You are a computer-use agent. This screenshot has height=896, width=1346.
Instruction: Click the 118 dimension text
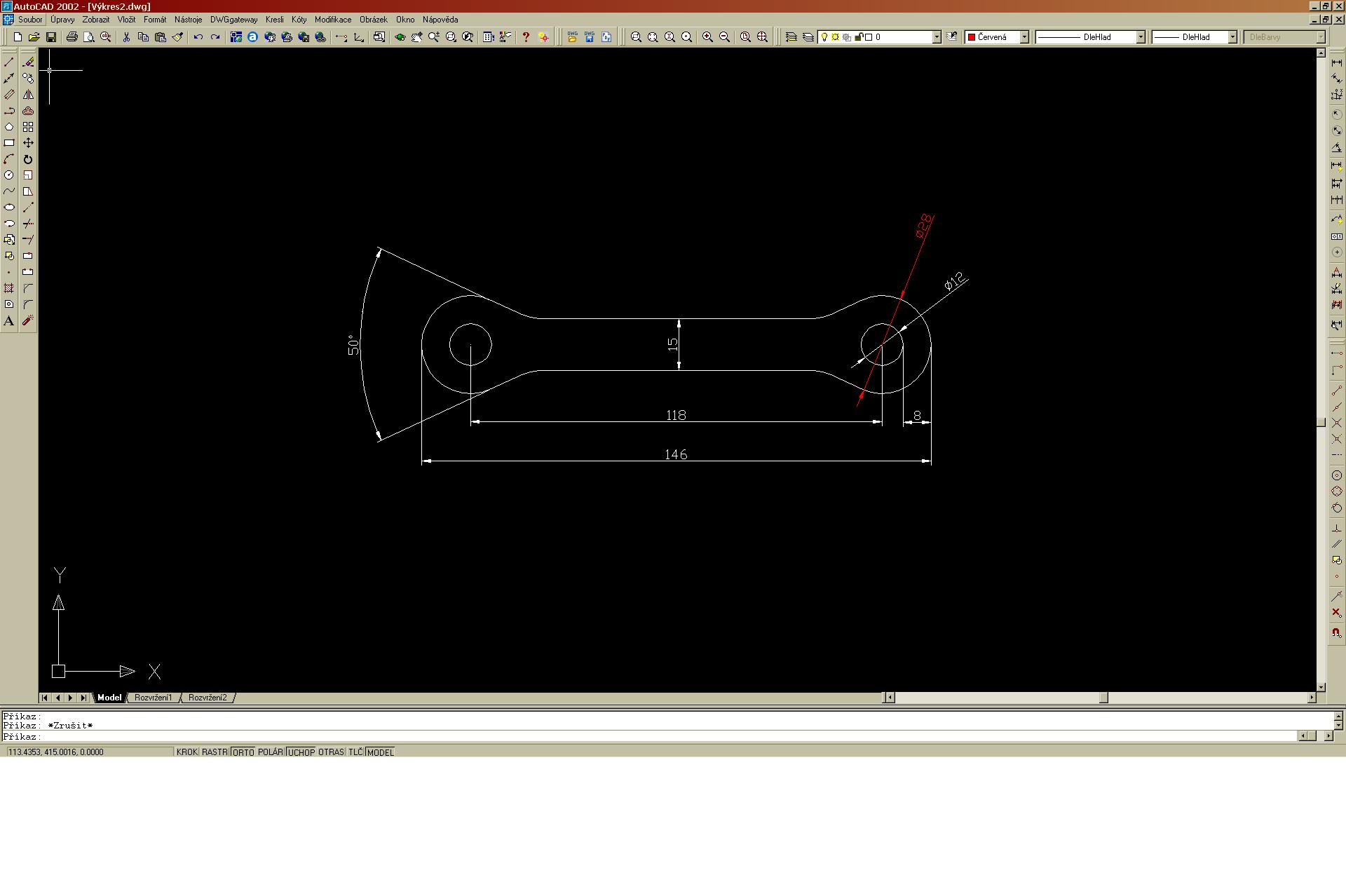pos(676,415)
